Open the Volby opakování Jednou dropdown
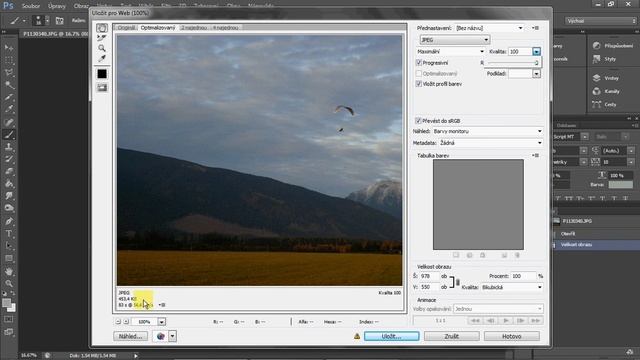The width and height of the screenshot is (640, 360). point(498,309)
